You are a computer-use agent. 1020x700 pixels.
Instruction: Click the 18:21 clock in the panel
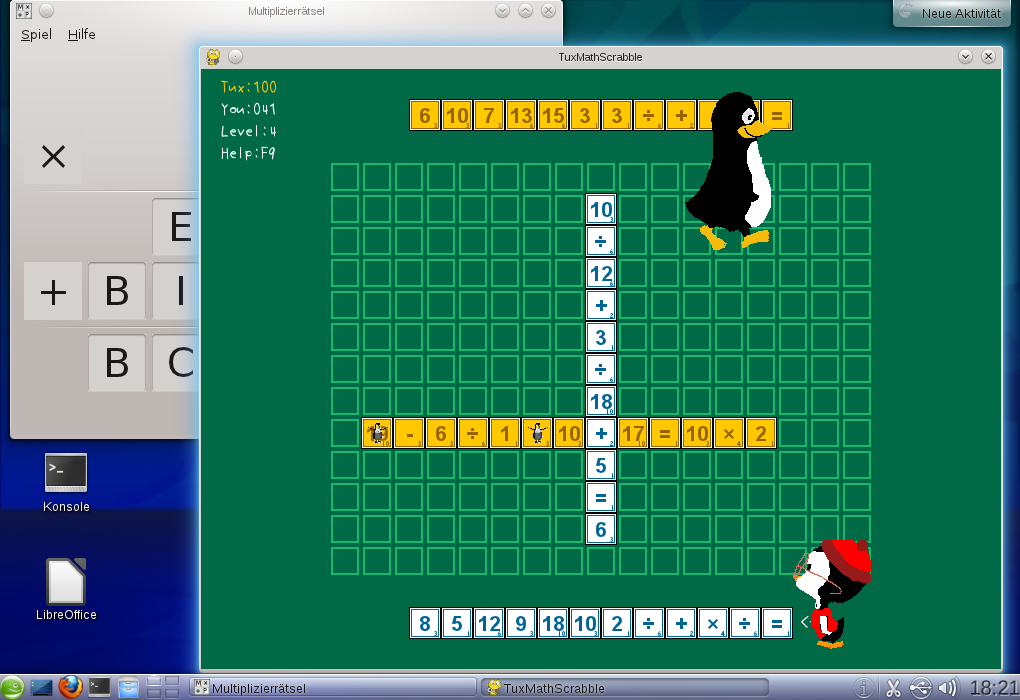pyautogui.click(x=994, y=688)
